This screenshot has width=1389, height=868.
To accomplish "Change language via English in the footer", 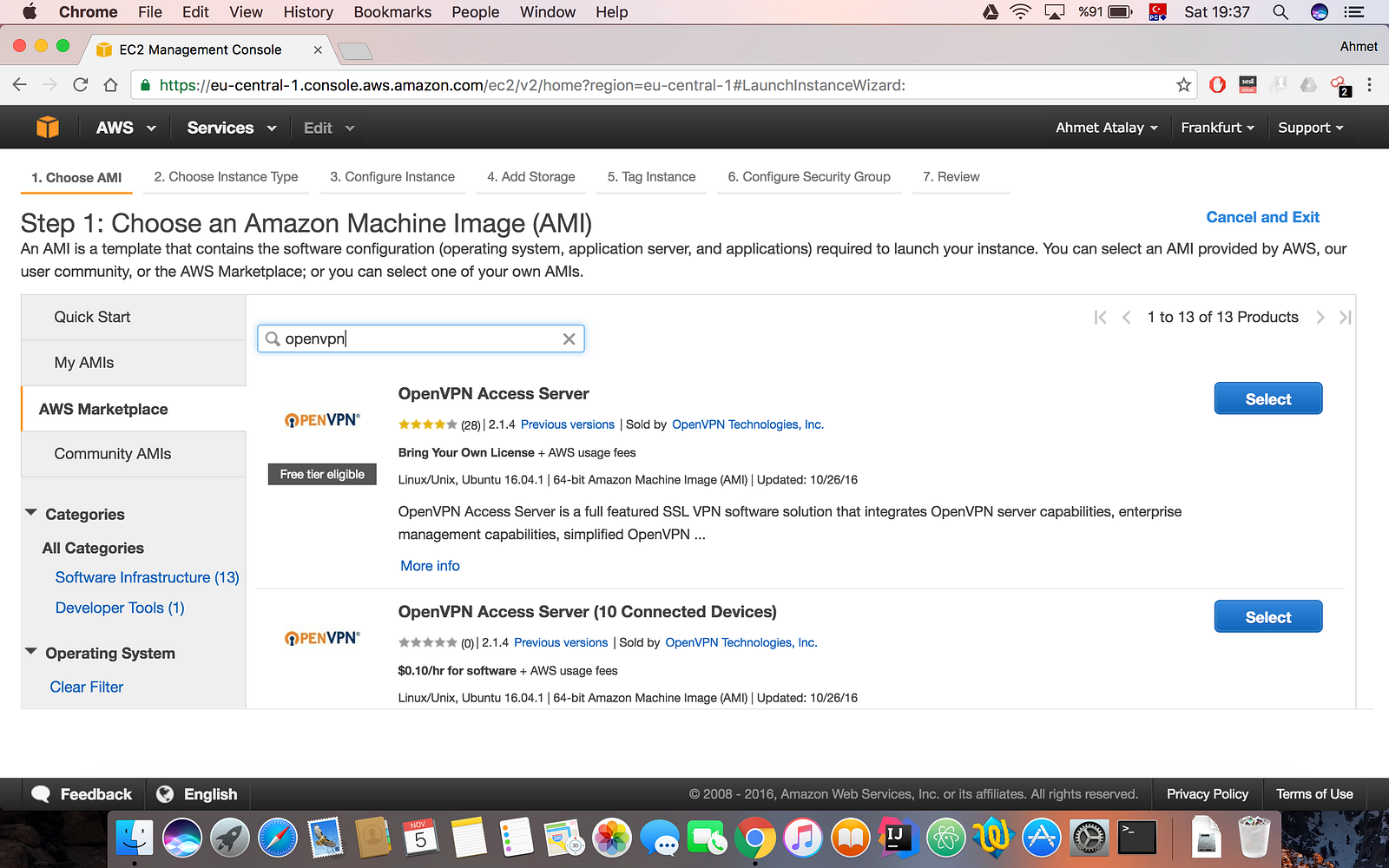I will (x=197, y=794).
